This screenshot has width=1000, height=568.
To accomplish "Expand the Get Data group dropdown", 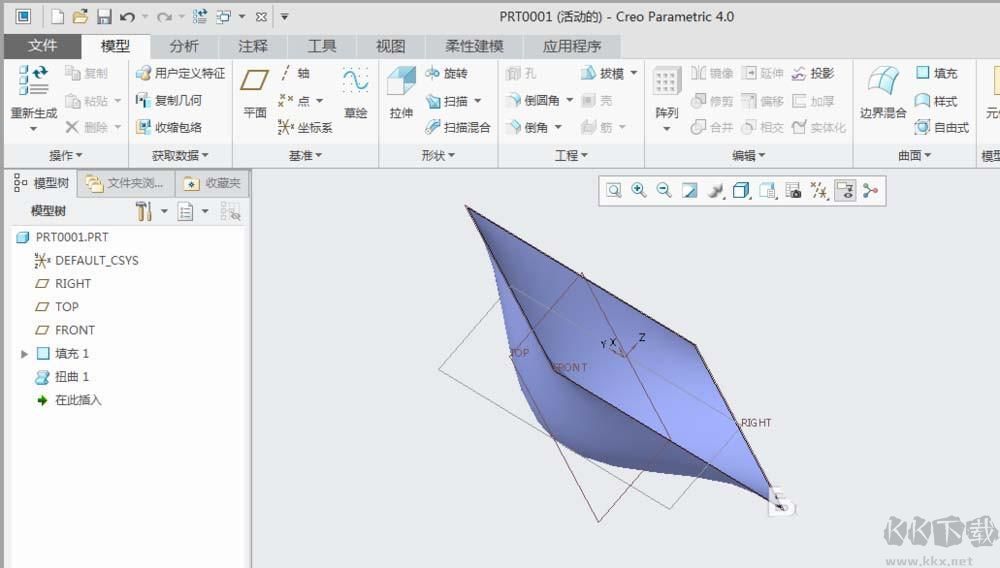I will (x=180, y=155).
